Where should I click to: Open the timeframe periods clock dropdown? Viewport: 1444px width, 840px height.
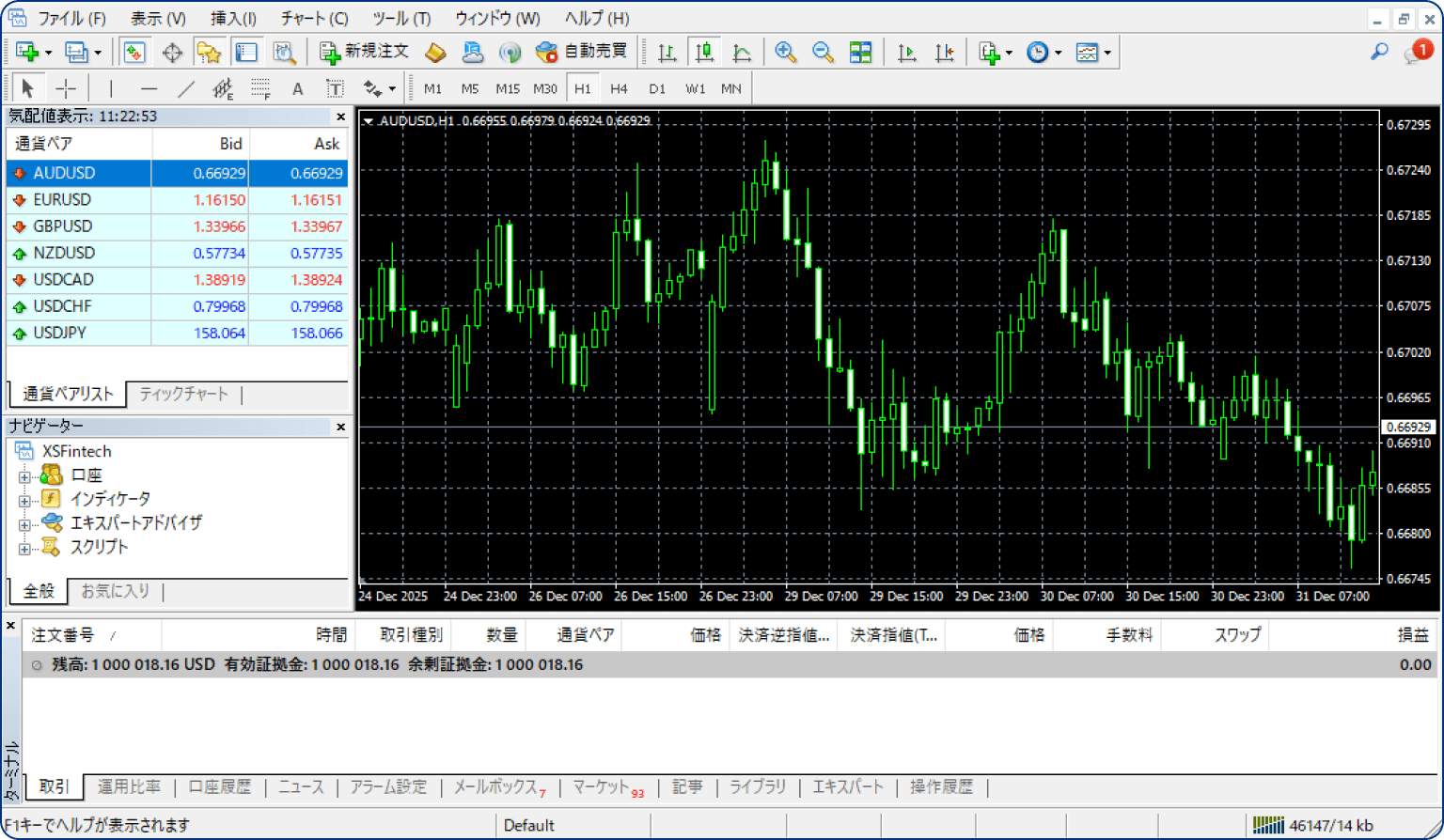(1044, 53)
